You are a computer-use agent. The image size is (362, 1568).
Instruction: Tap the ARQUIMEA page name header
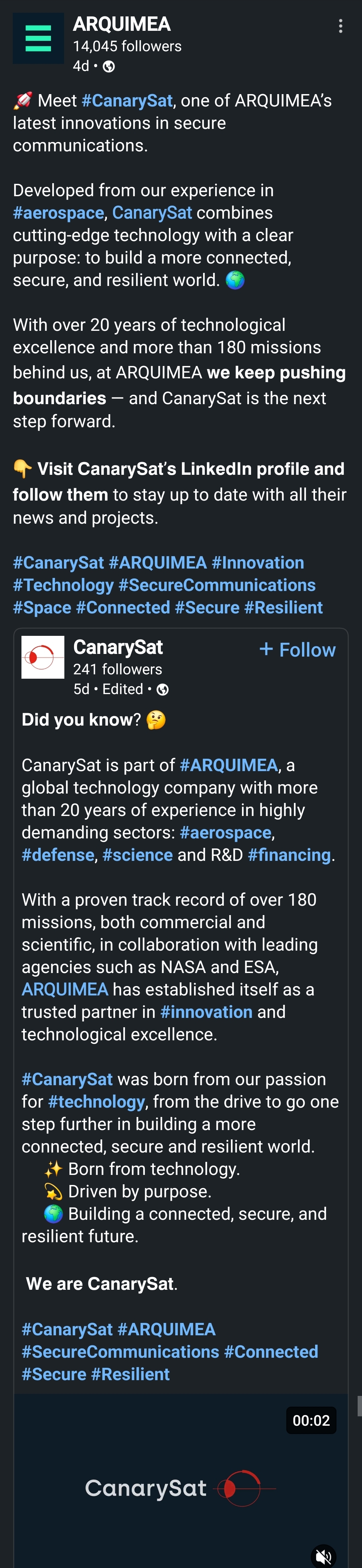tap(122, 24)
